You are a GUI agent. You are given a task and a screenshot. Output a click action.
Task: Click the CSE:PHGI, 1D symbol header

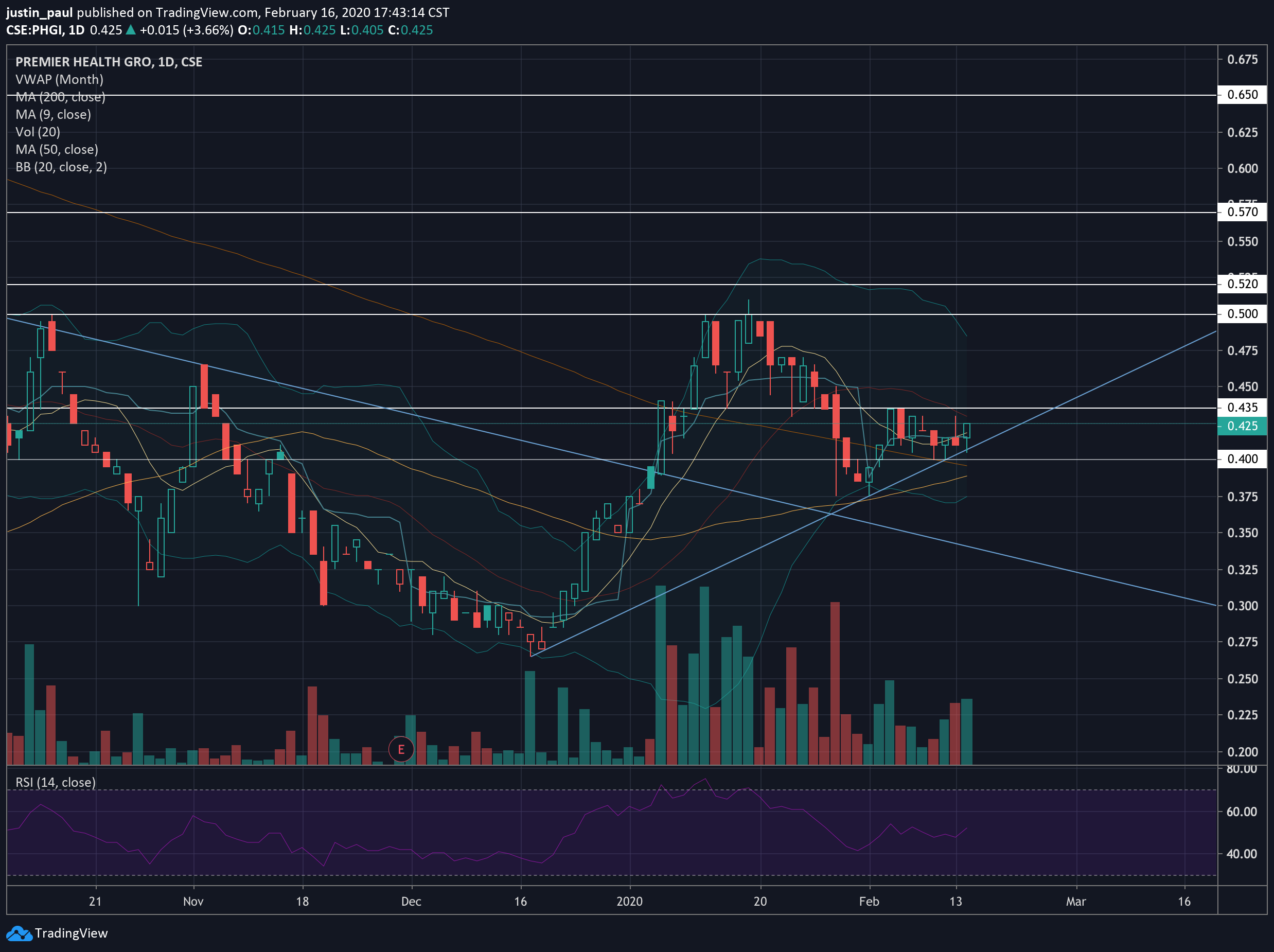[45, 30]
